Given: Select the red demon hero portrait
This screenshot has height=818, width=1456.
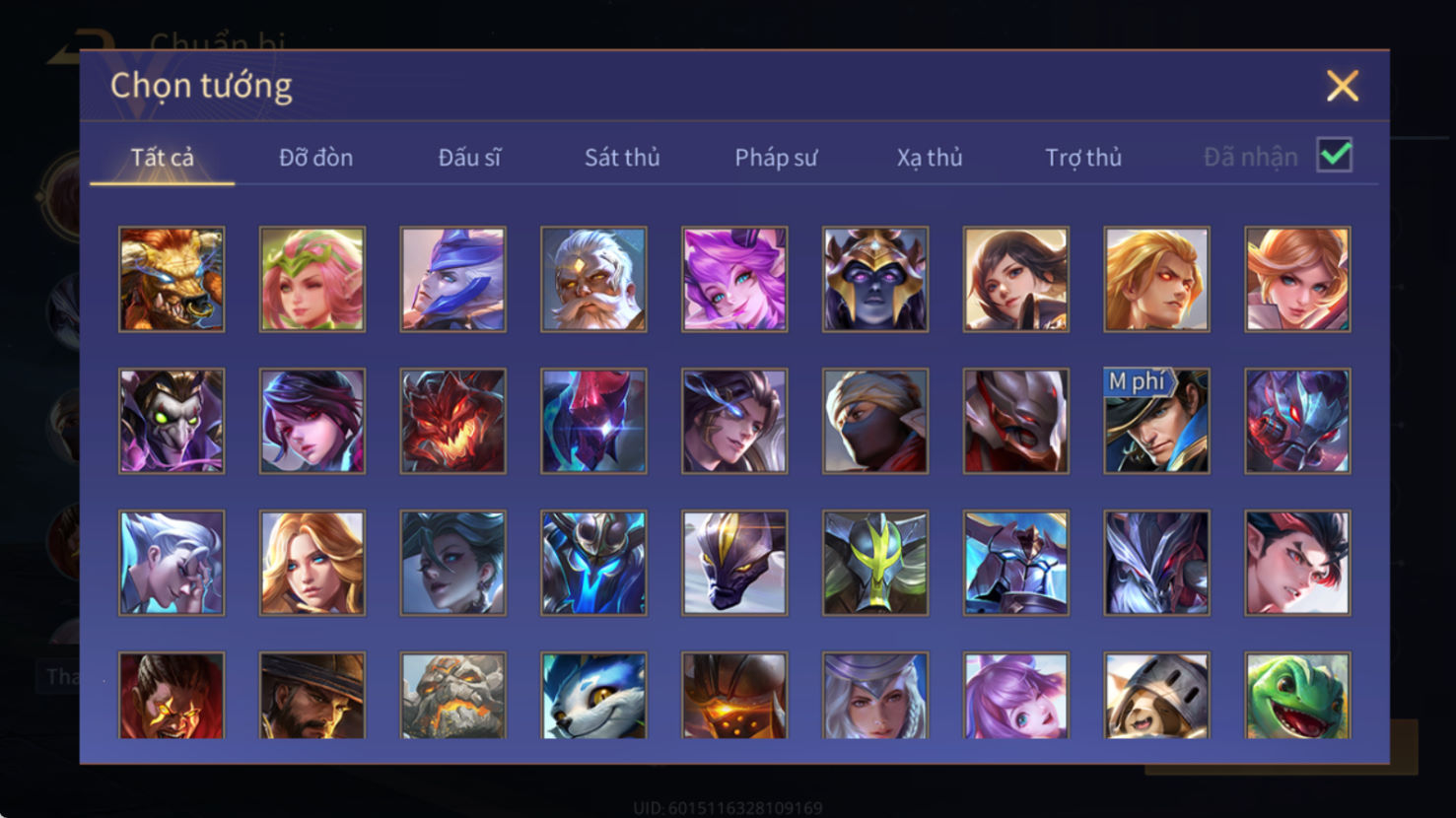Looking at the screenshot, I should pos(453,422).
